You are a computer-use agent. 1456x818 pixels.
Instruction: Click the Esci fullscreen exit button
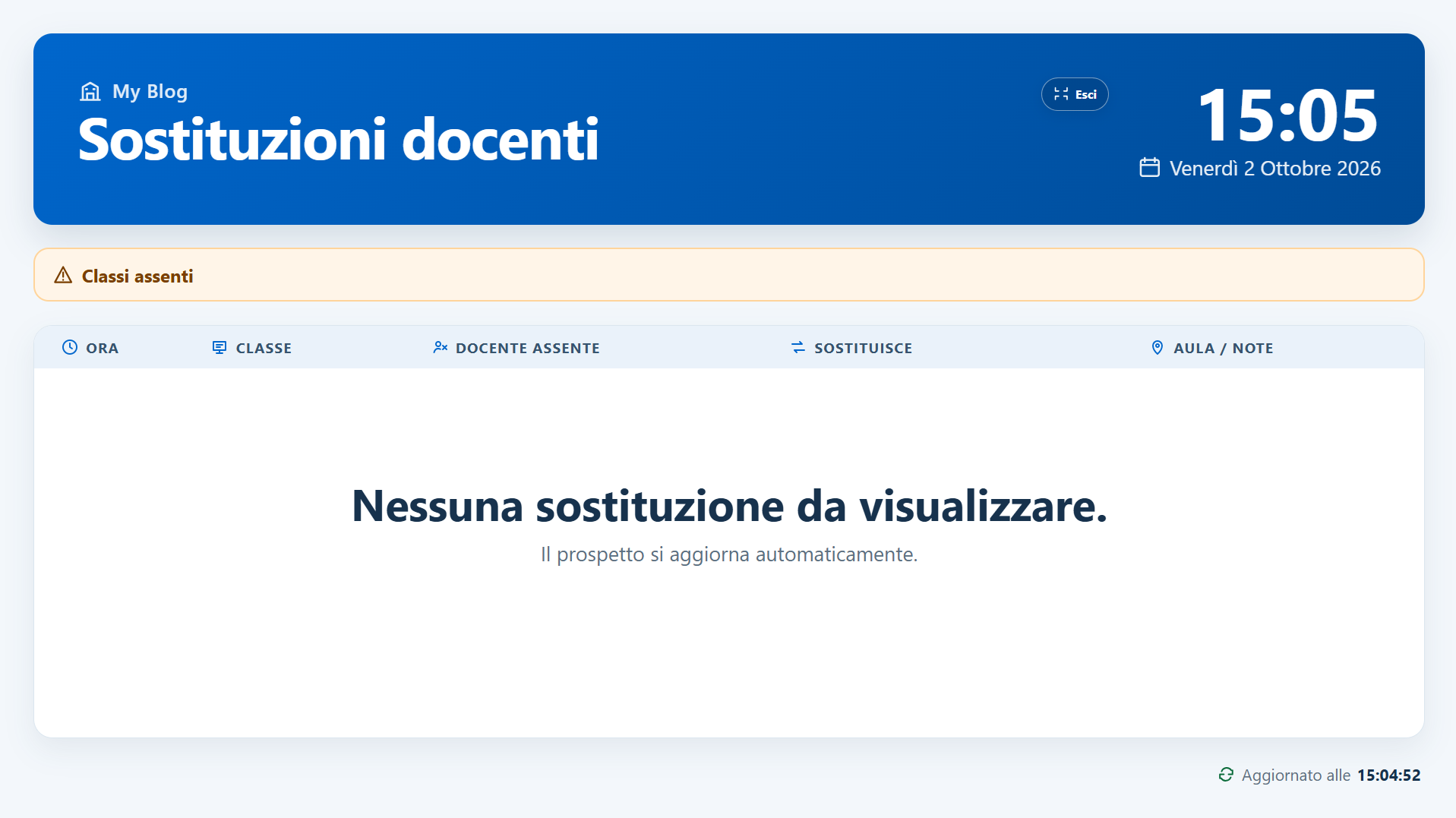1075,94
